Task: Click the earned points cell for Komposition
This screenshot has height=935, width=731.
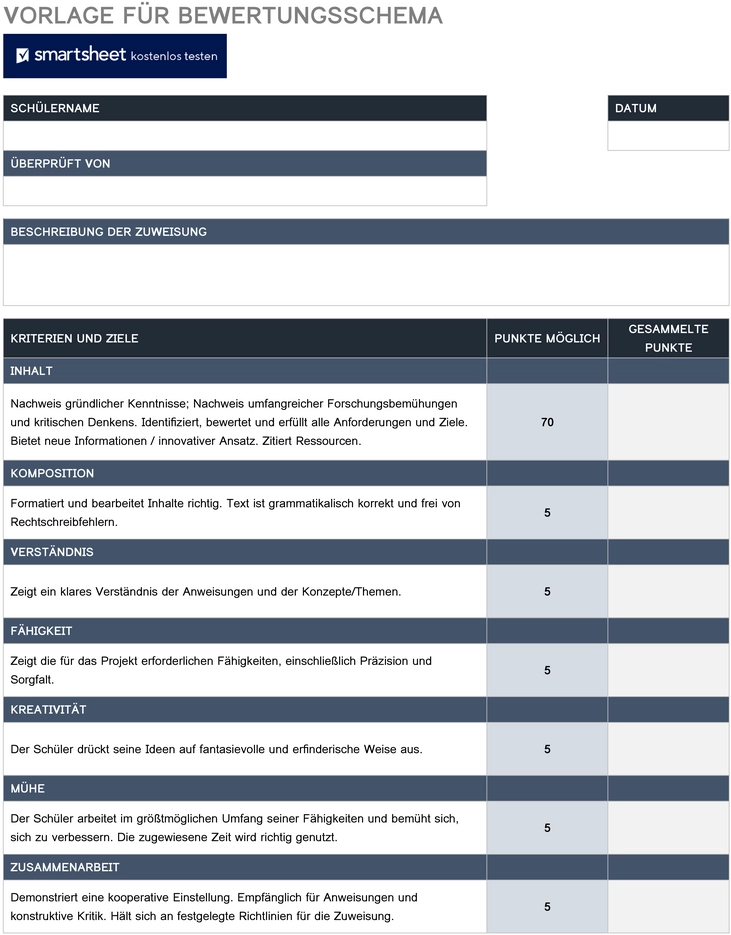Action: click(x=668, y=513)
